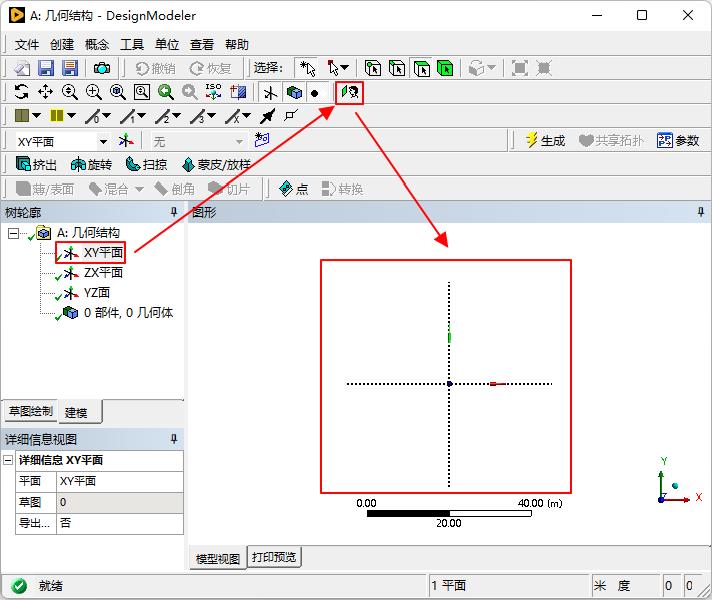Toggle display points black dot icon
712x600 pixels.
(x=315, y=92)
